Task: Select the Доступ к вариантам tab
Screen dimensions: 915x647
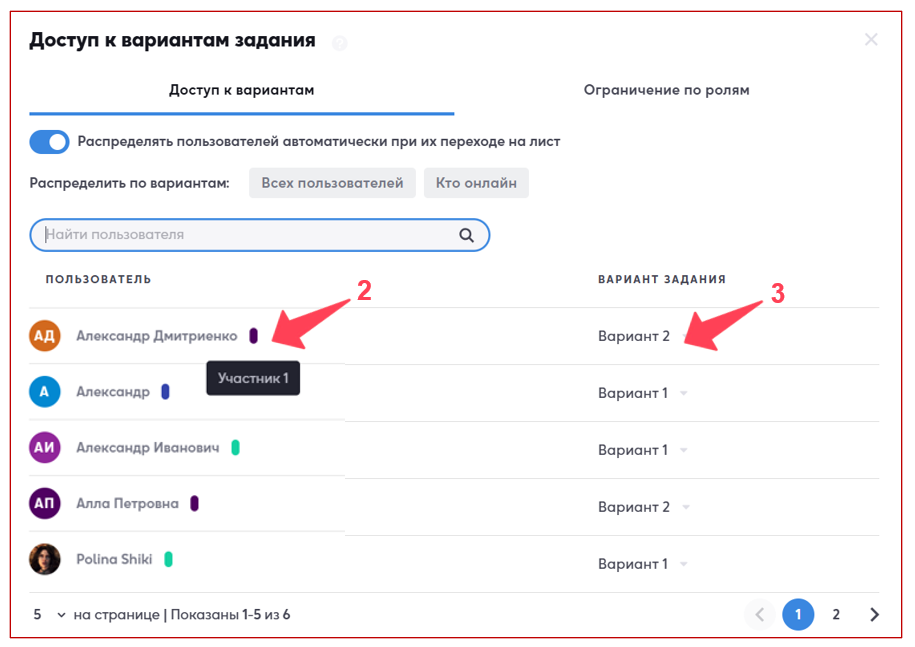Action: pos(241,91)
